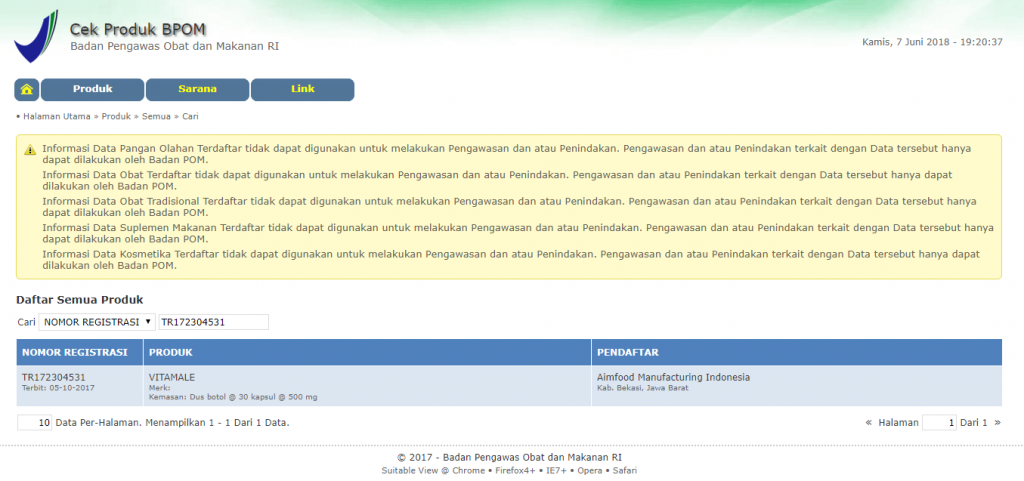Open the Produk menu
The image size is (1024, 481).
coord(93,90)
